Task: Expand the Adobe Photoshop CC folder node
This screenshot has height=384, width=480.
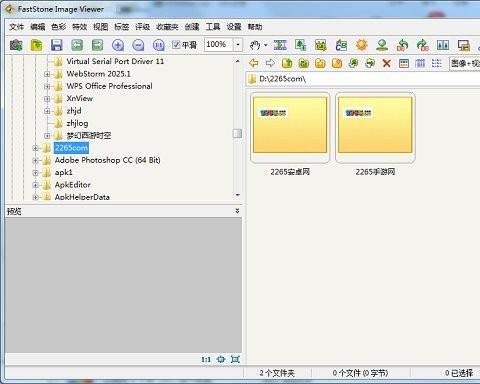Action: pos(35,160)
